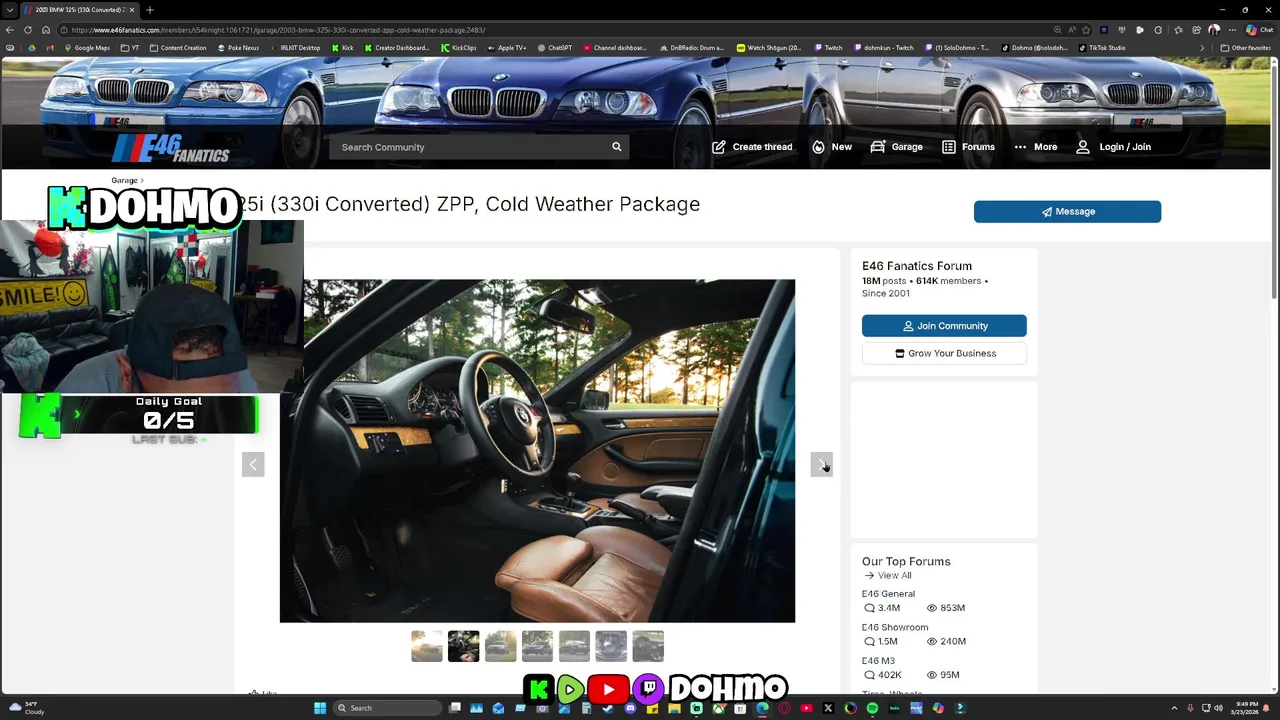Show hidden system tray icons chevron
Image resolution: width=1280 pixels, height=720 pixels.
(1174, 708)
